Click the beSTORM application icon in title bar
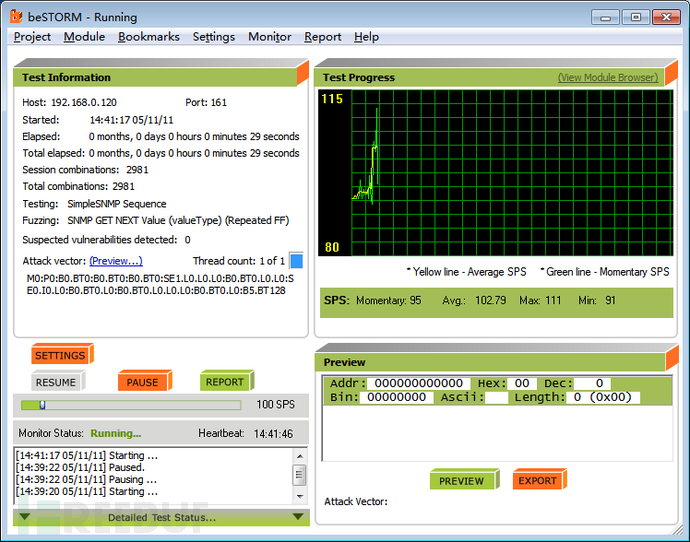Screen dimensions: 690x542 point(16,17)
